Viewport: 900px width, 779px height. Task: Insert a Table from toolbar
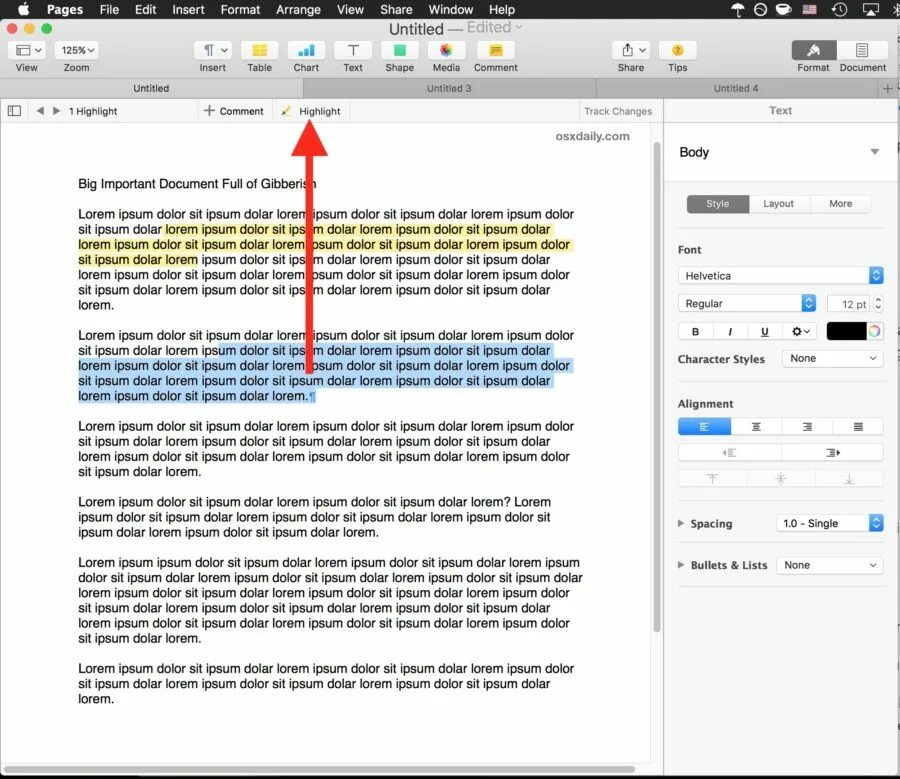point(259,51)
